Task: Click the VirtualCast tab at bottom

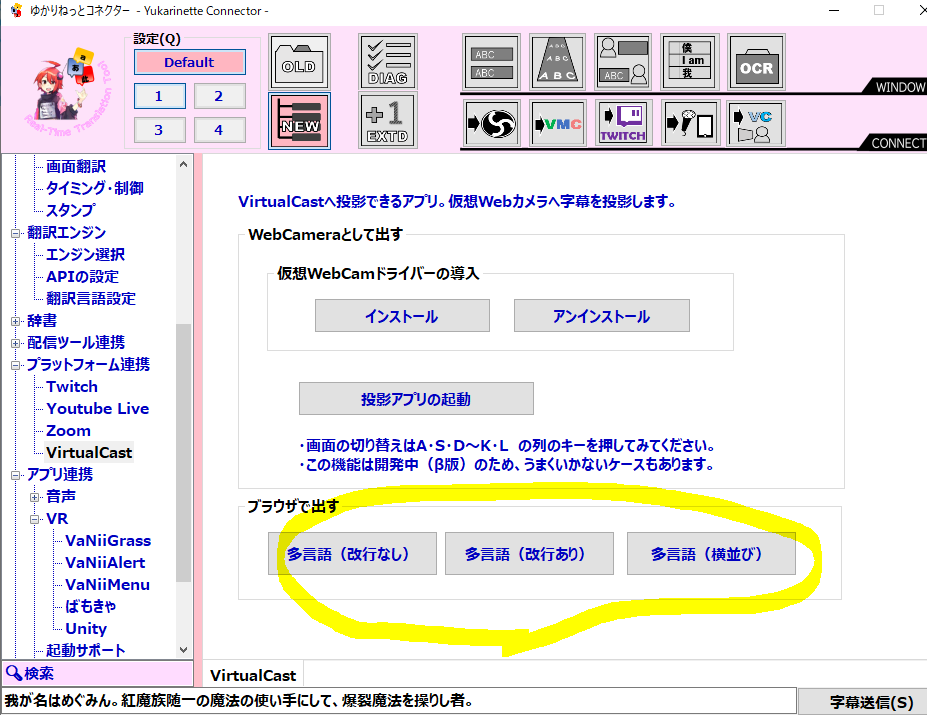Action: click(253, 675)
